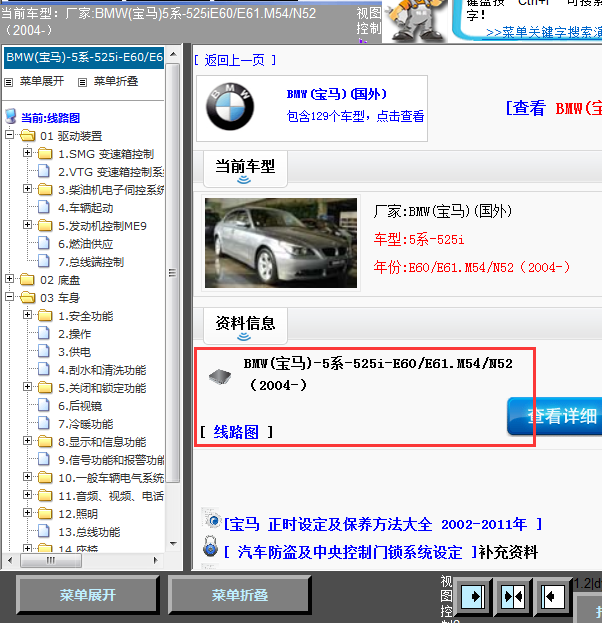
Task: Expand 3.柴油机电子伺控系统 folder node
Action: (x=27, y=189)
